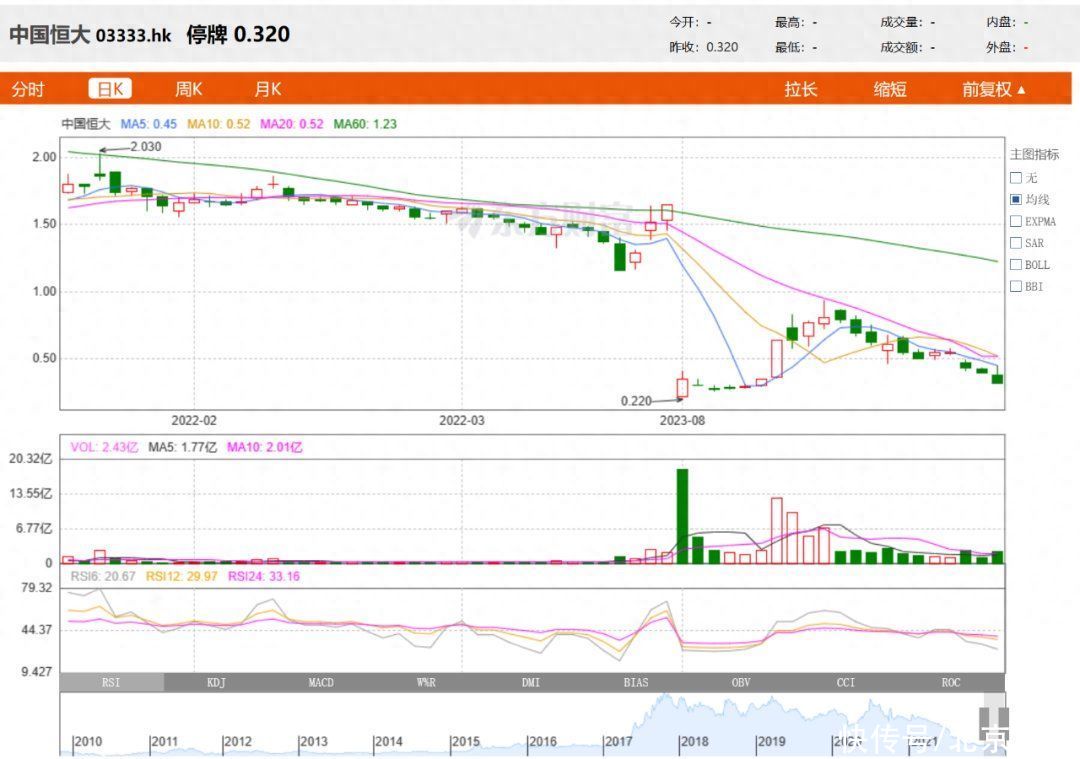The width and height of the screenshot is (1080, 759).
Task: Click the 2.030 high price annotation
Action: 146,147
